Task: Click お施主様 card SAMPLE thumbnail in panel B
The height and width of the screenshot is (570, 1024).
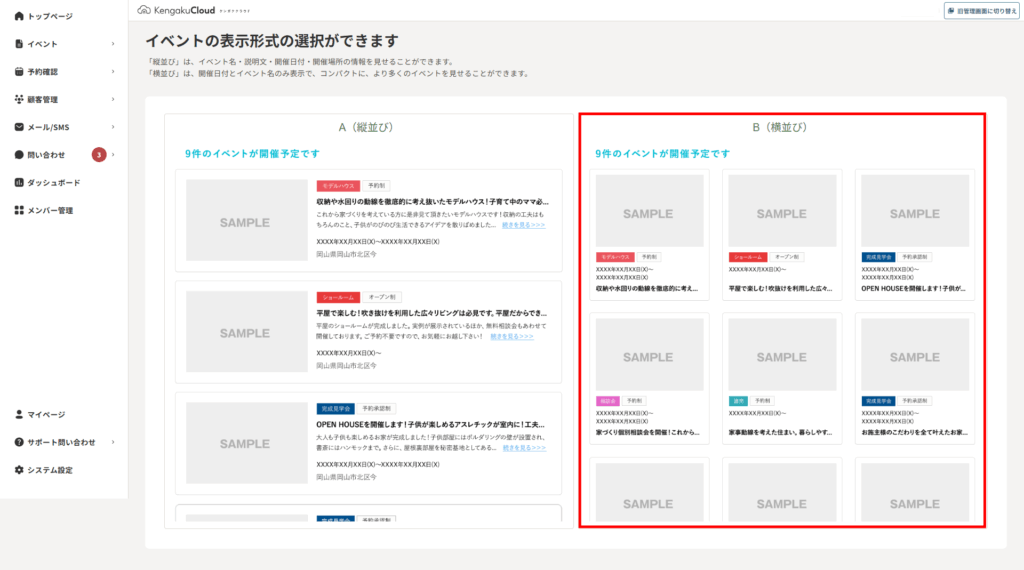Action: [915, 355]
